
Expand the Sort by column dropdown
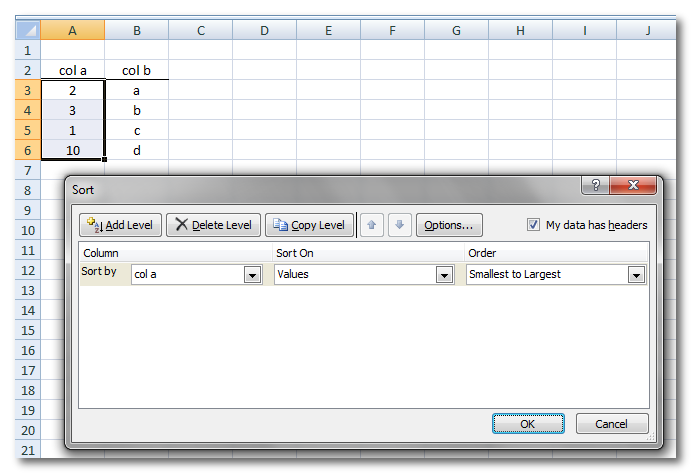tap(253, 275)
